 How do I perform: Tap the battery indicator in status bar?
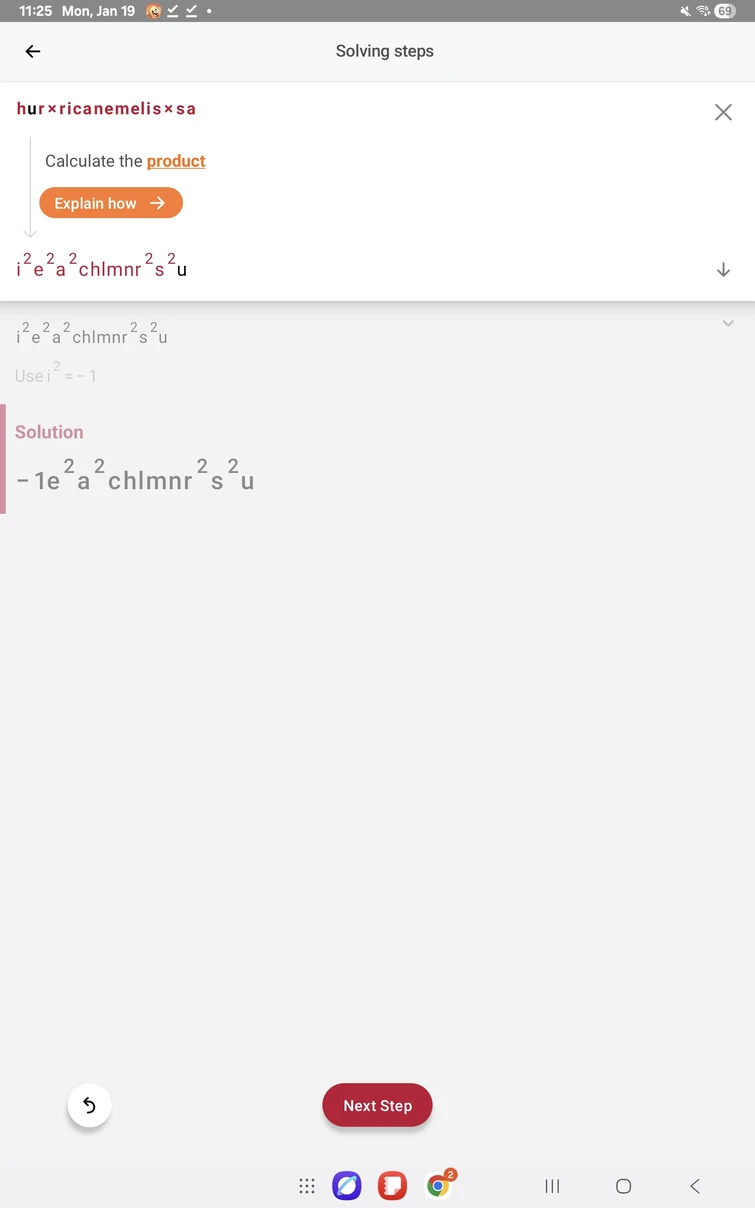[x=724, y=11]
